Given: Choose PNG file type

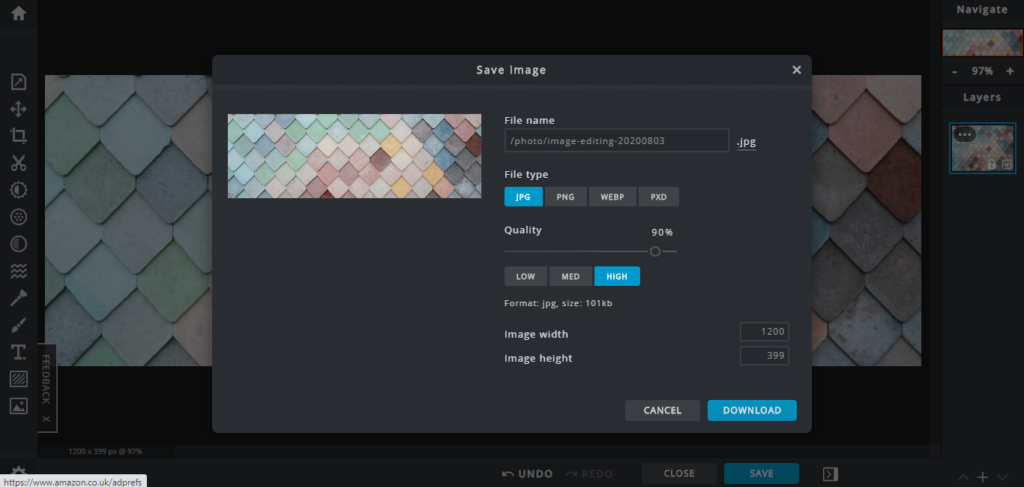Looking at the screenshot, I should [x=565, y=197].
